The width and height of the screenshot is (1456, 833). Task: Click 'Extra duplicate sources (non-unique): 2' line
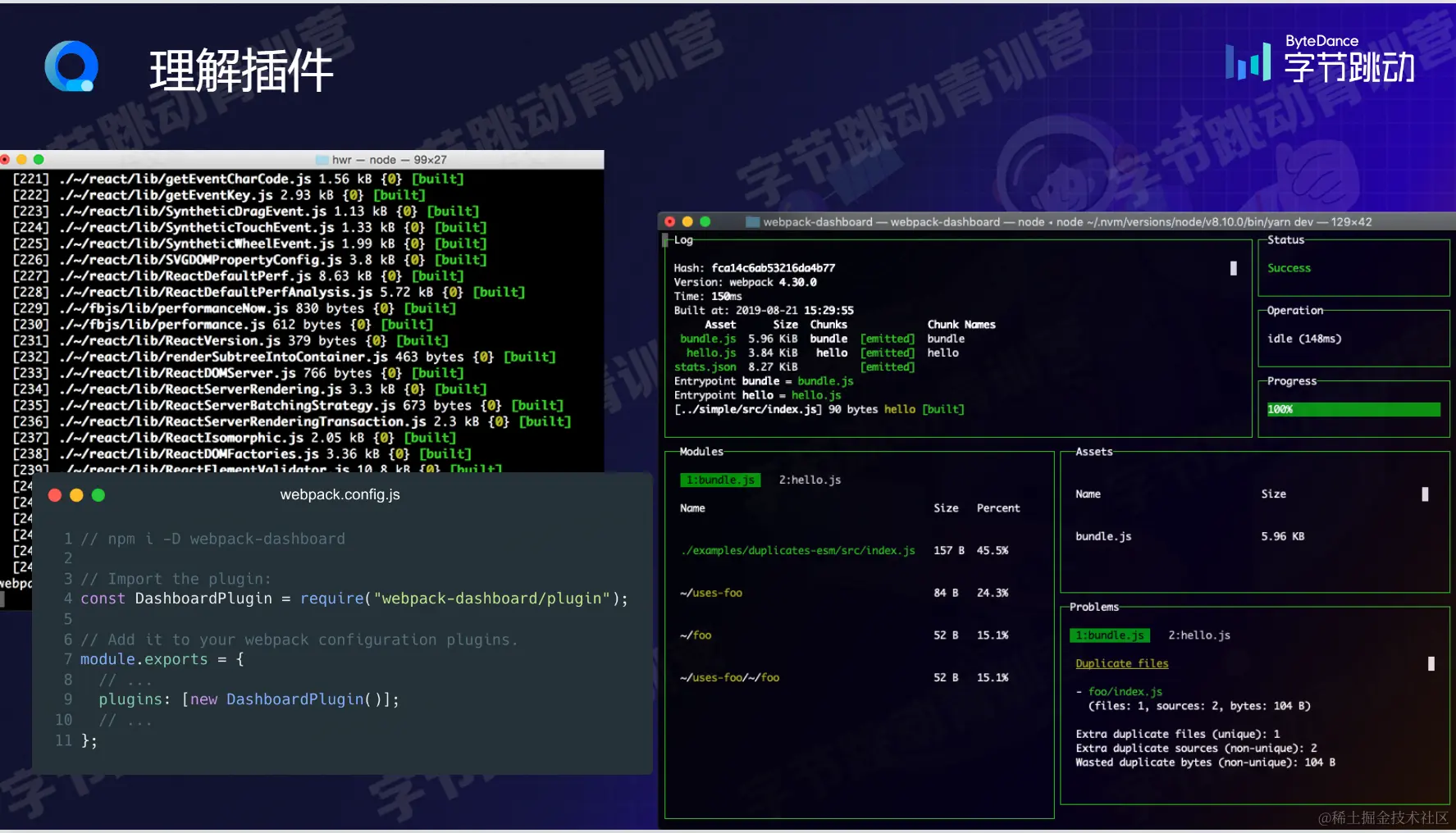[x=1197, y=748]
